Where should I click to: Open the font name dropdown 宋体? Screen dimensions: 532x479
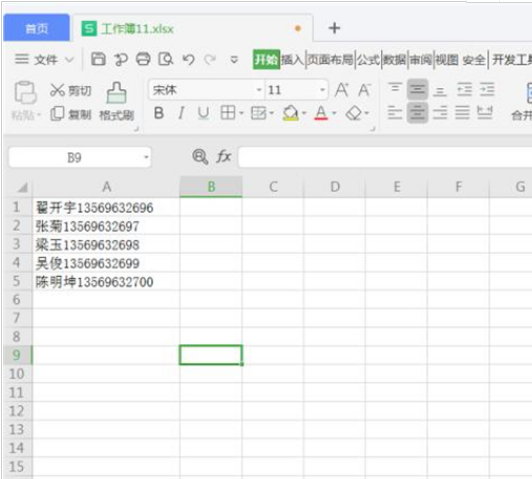pos(259,90)
